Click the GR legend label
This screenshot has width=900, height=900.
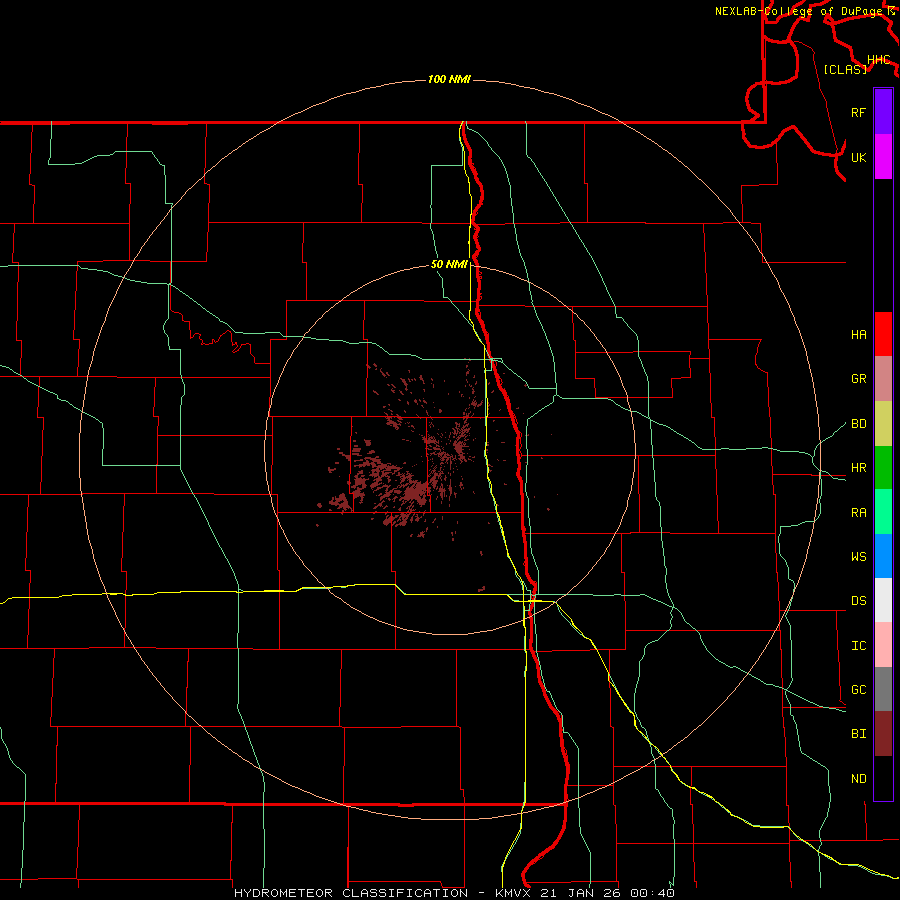(x=858, y=379)
